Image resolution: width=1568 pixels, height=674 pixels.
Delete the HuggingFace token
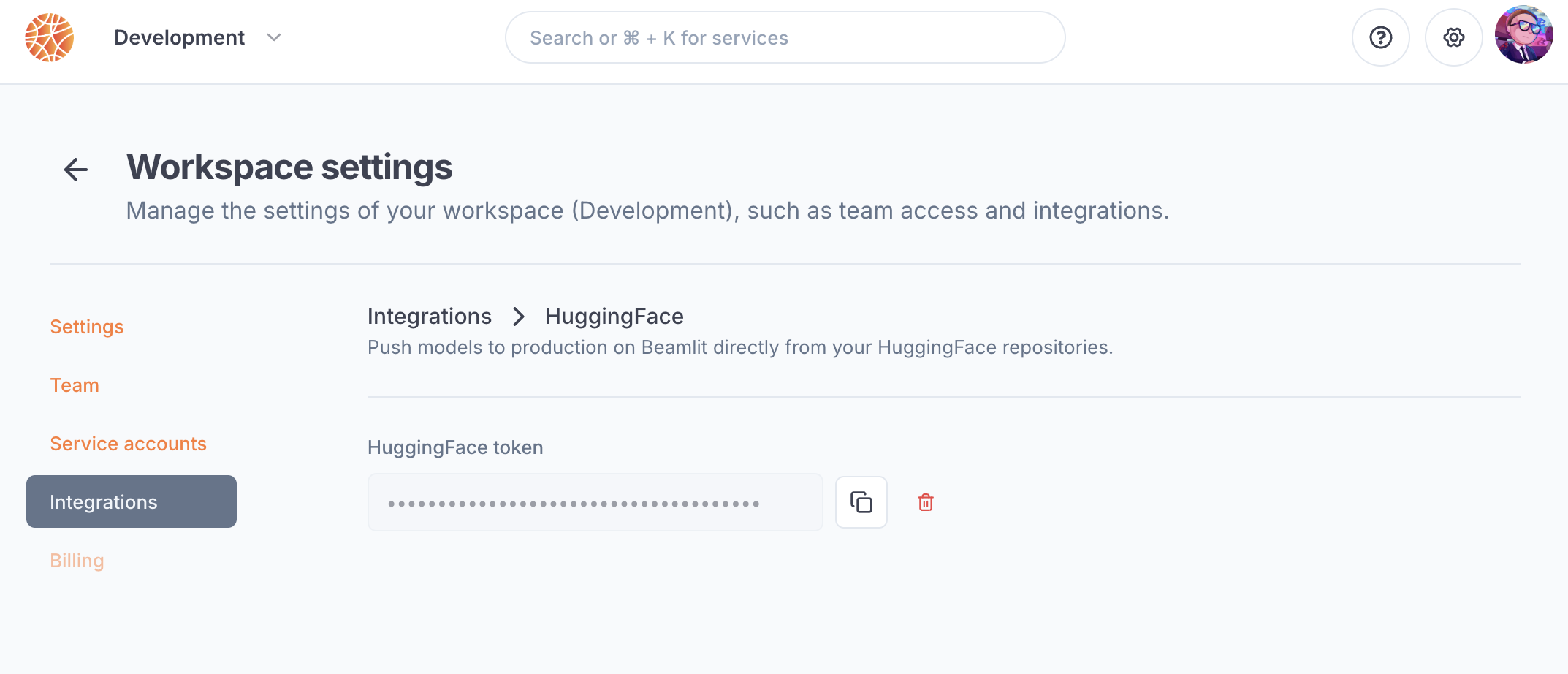[x=926, y=502]
